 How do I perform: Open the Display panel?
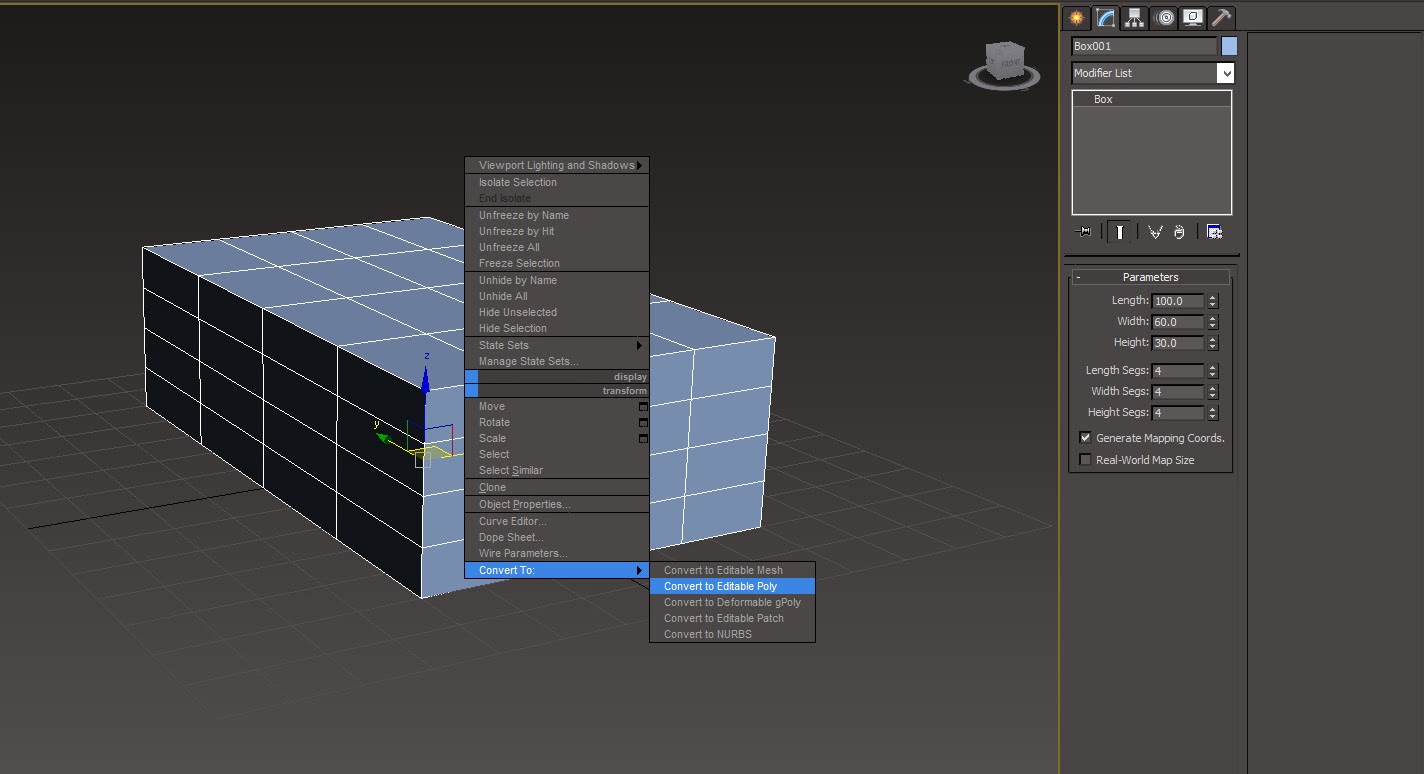(x=1192, y=18)
